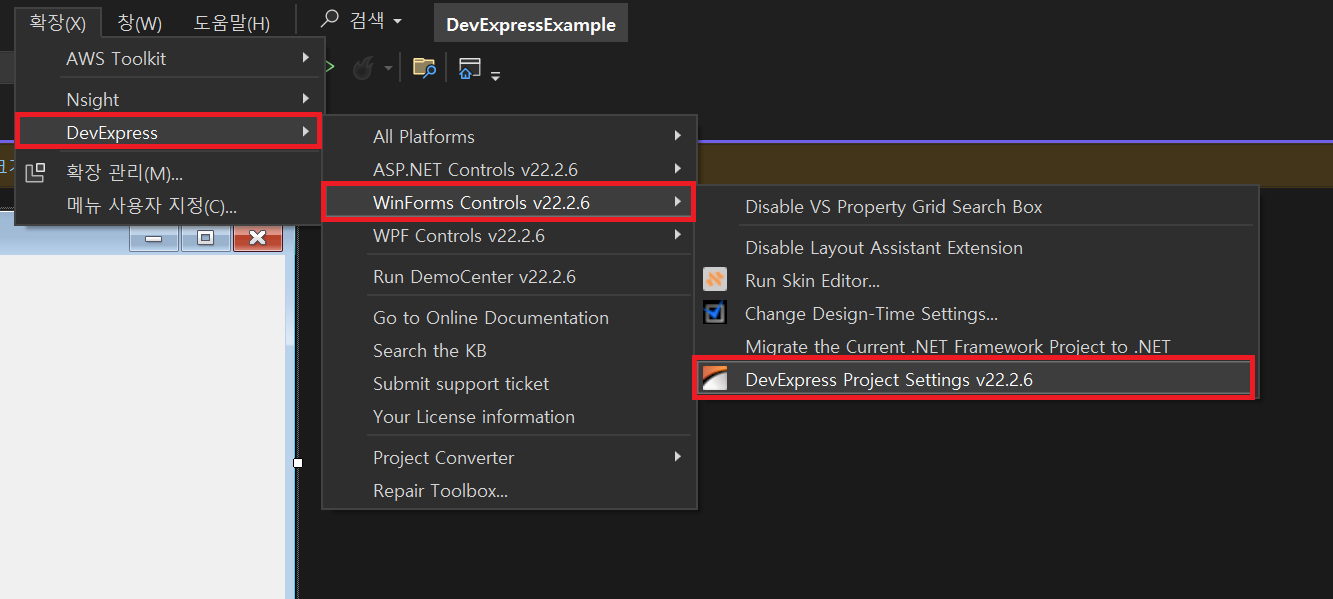The height and width of the screenshot is (599, 1333).
Task: Open WinForms Controls v22.2.6 submenu
Action: [x=509, y=203]
